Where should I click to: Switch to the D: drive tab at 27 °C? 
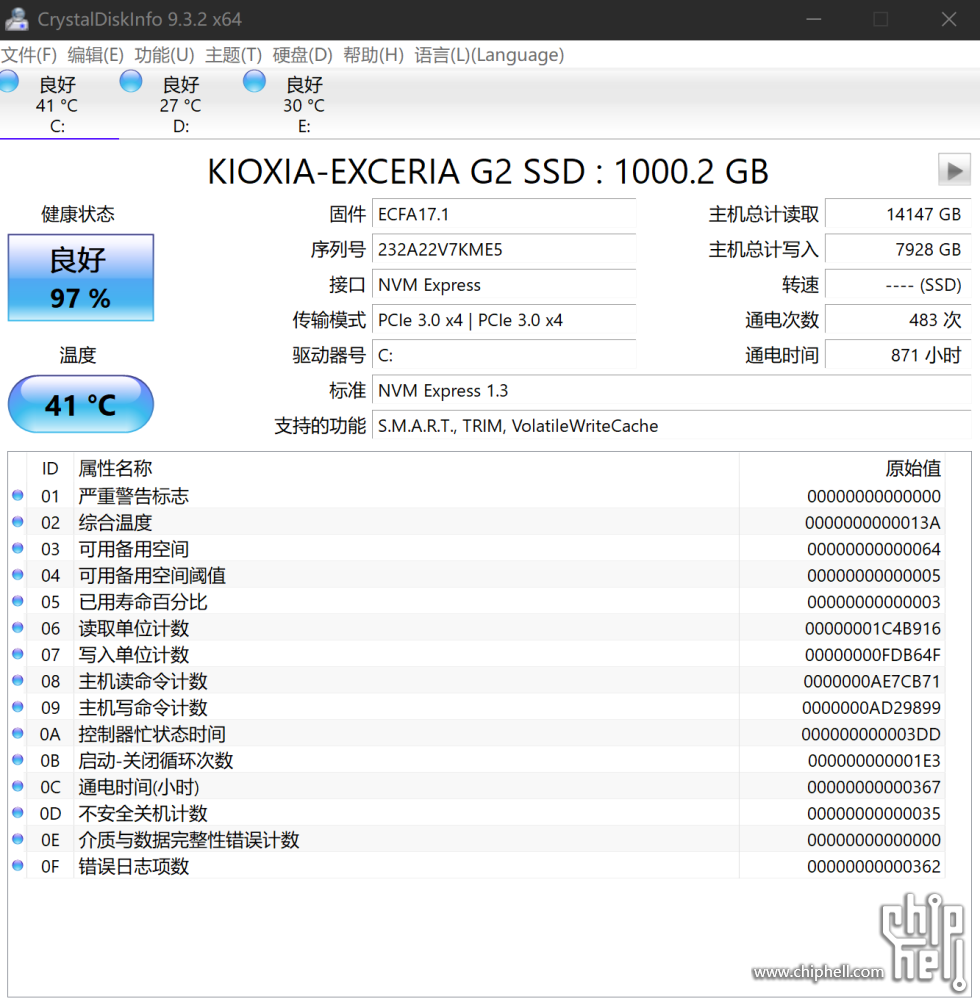[x=180, y=104]
